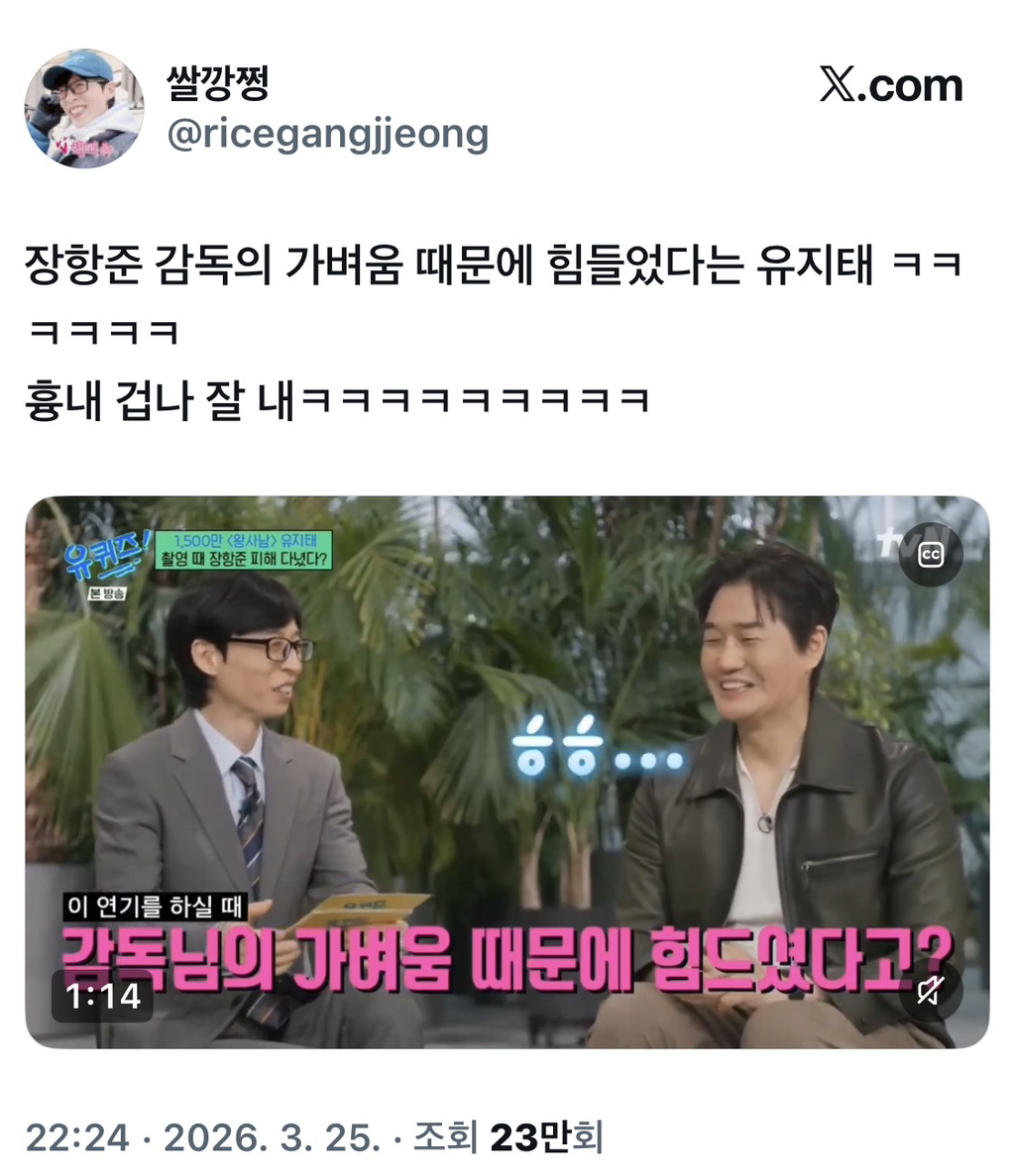
Task: Toggle closed captions CC button on video
Action: 930,555
